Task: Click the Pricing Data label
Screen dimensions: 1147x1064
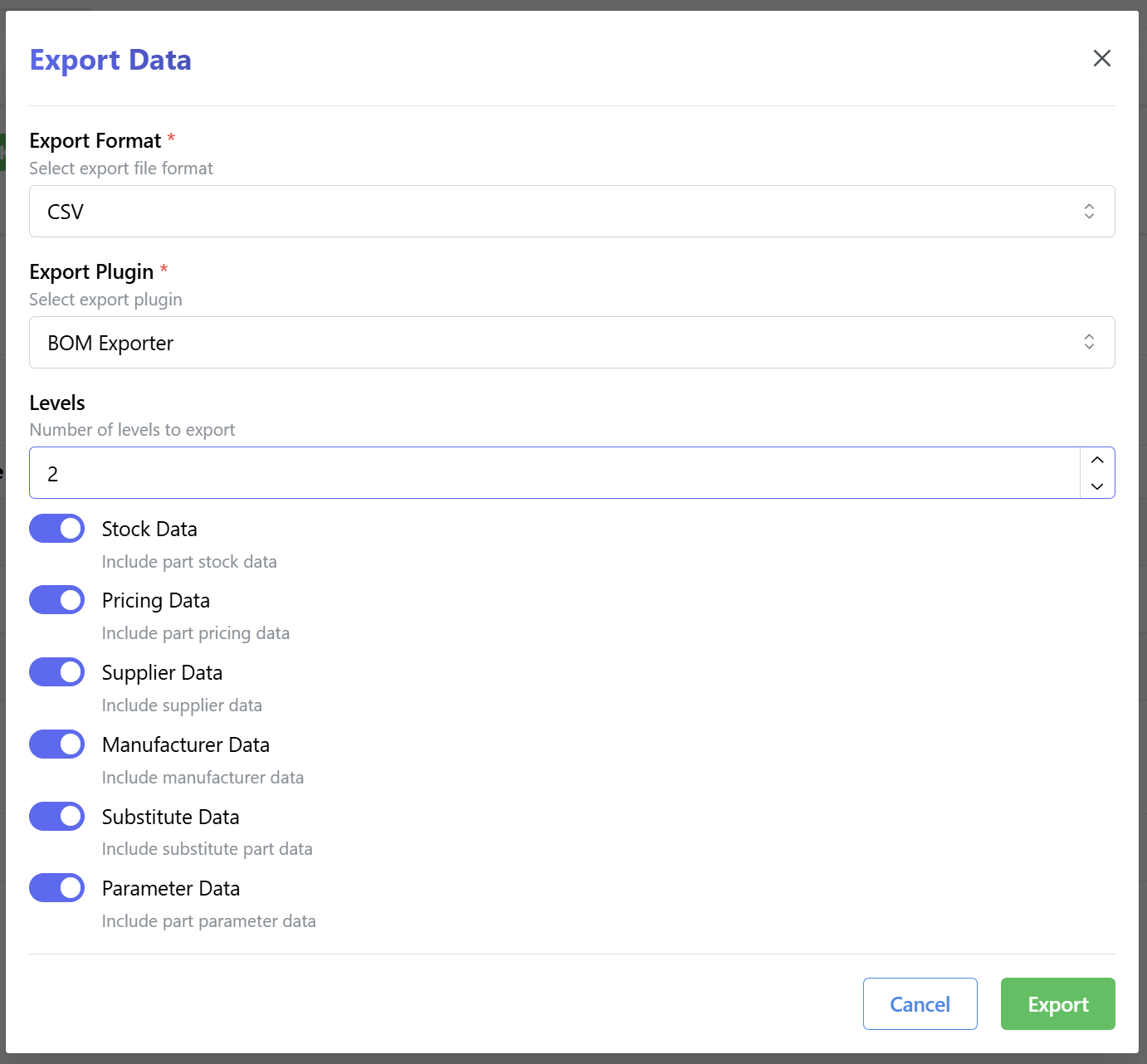Action: (156, 601)
